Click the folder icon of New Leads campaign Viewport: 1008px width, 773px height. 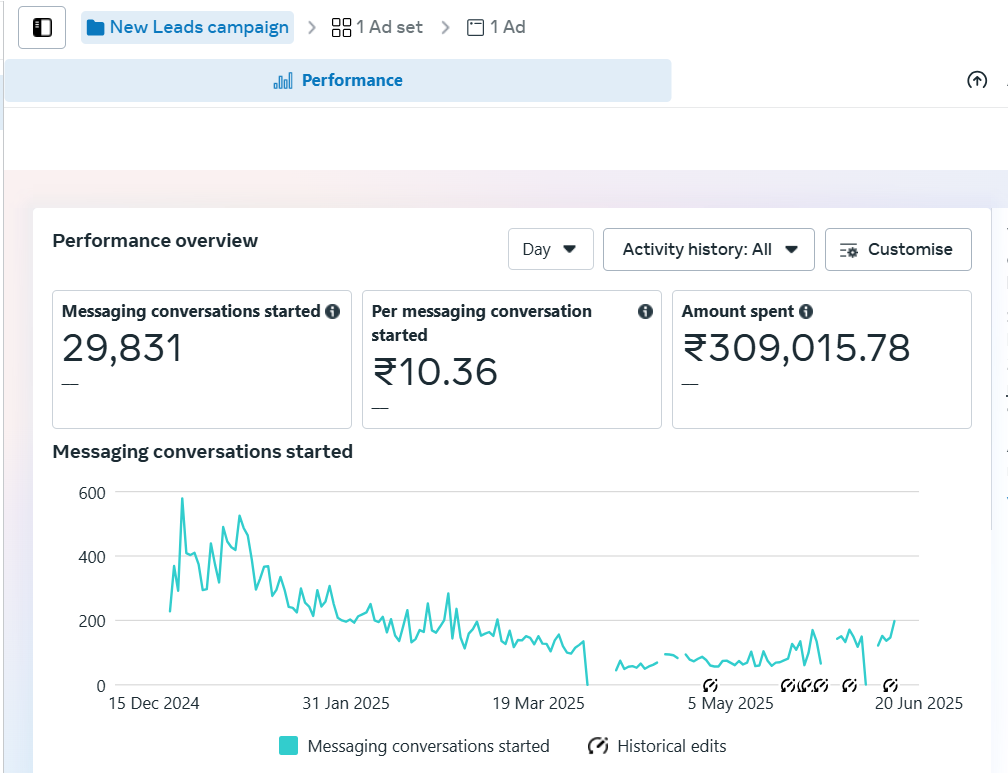pyautogui.click(x=96, y=28)
